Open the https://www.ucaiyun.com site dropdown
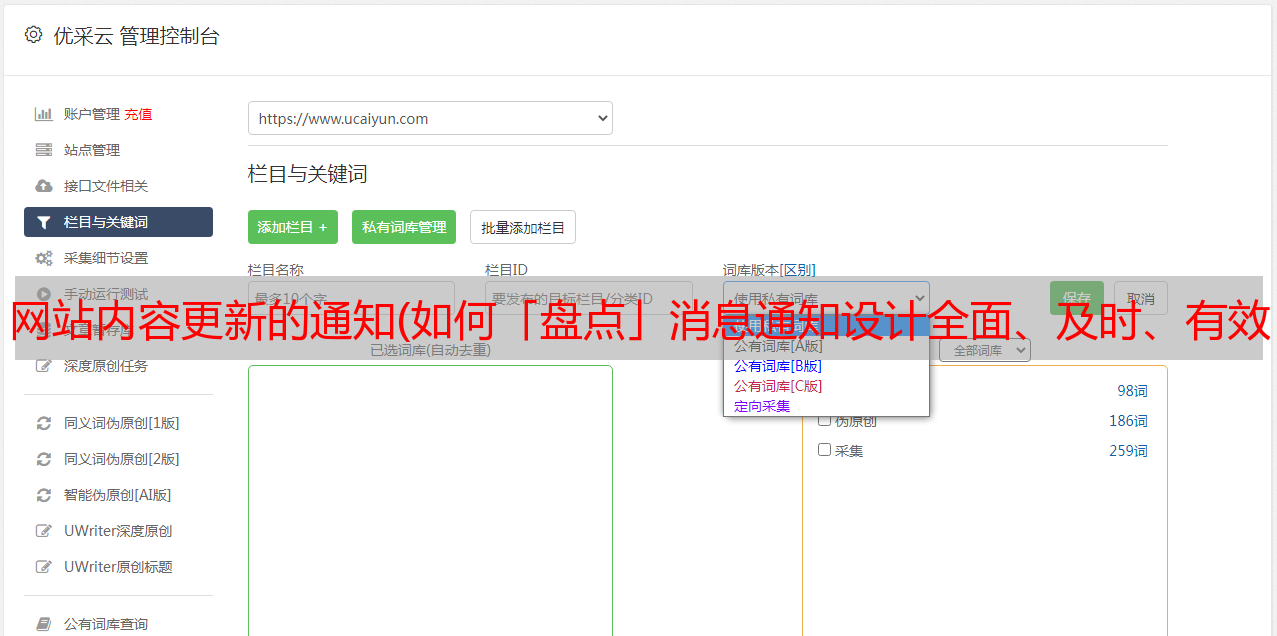 click(x=430, y=118)
